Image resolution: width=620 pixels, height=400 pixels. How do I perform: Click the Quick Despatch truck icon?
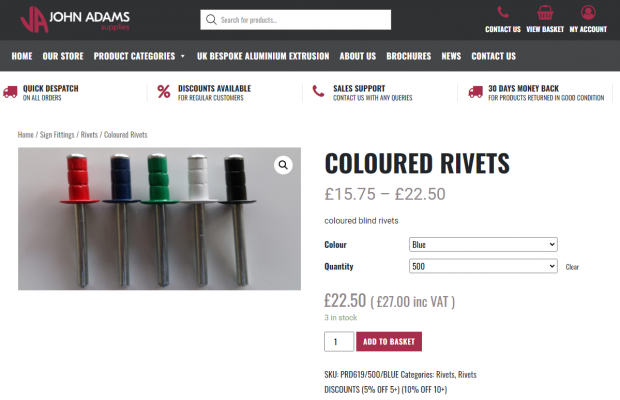click(x=10, y=92)
